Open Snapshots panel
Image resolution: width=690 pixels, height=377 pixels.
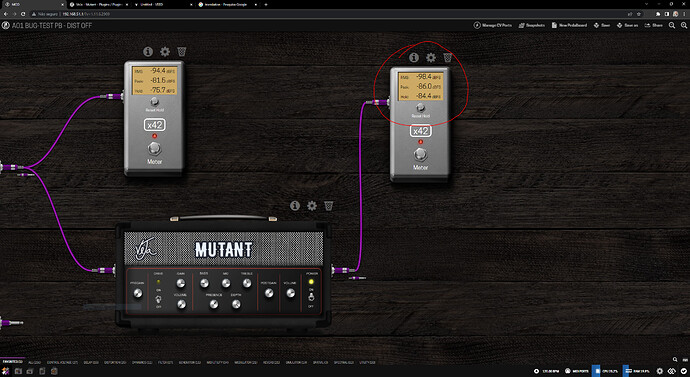pyautogui.click(x=532, y=26)
